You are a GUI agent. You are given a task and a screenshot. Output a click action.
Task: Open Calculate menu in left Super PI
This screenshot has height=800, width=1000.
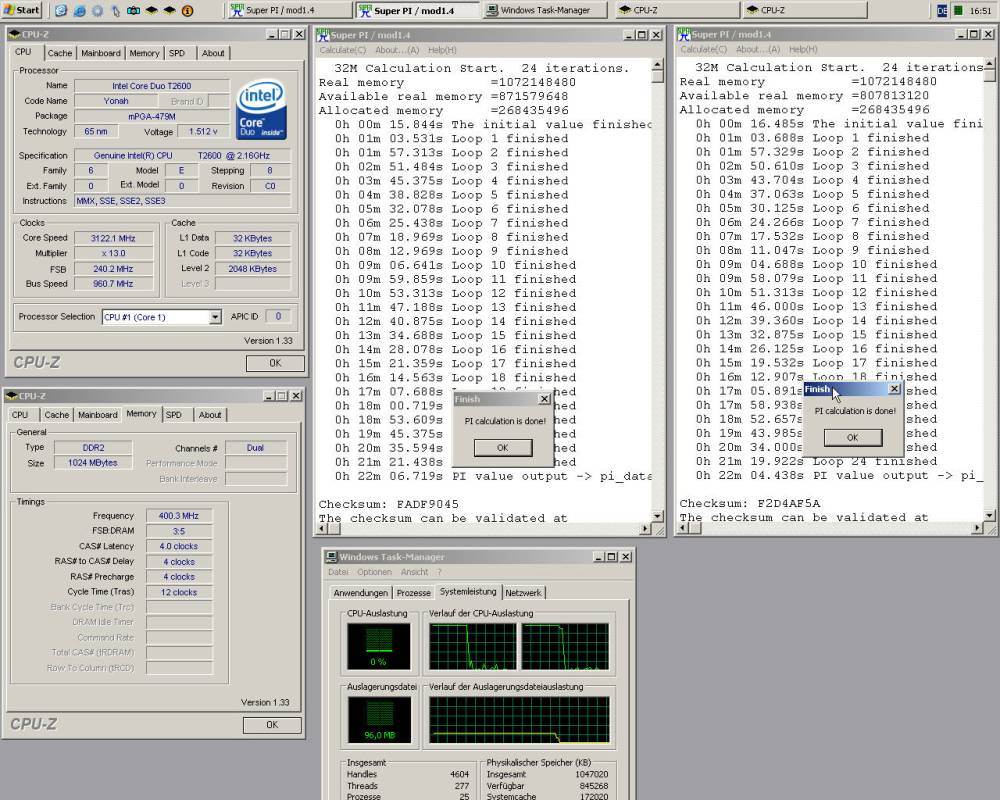[342, 50]
